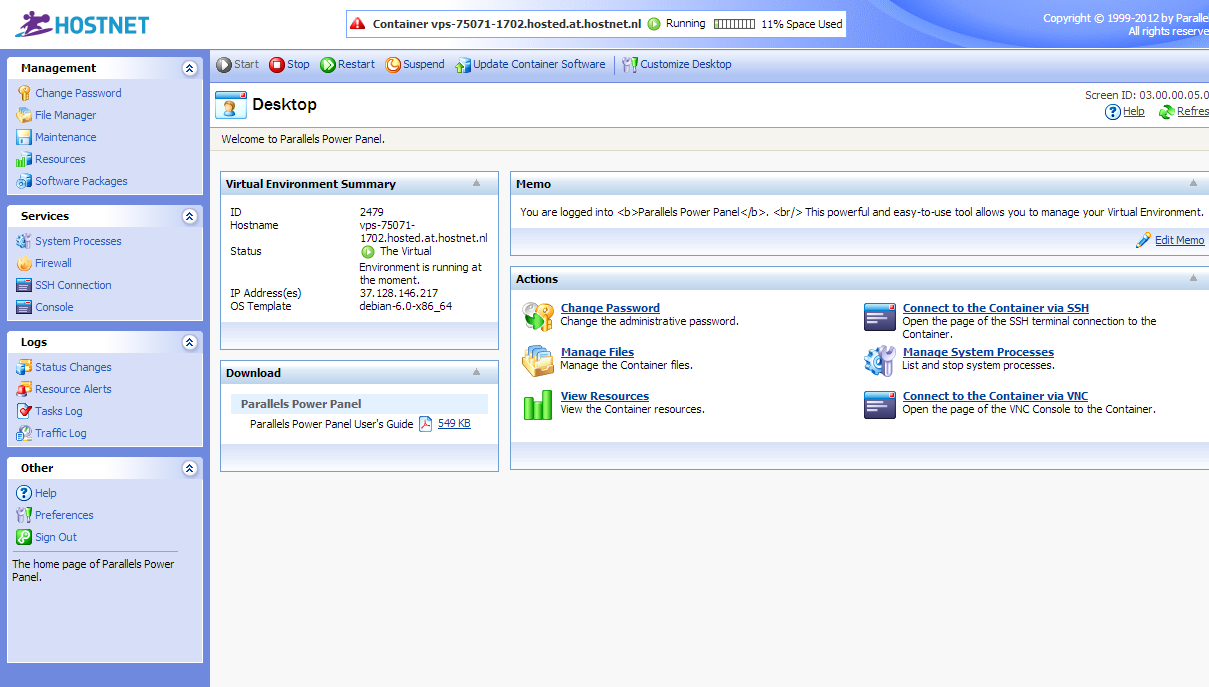Screen dimensions: 1209x687
Task: Click the Edit Memo link
Action: coord(1179,241)
